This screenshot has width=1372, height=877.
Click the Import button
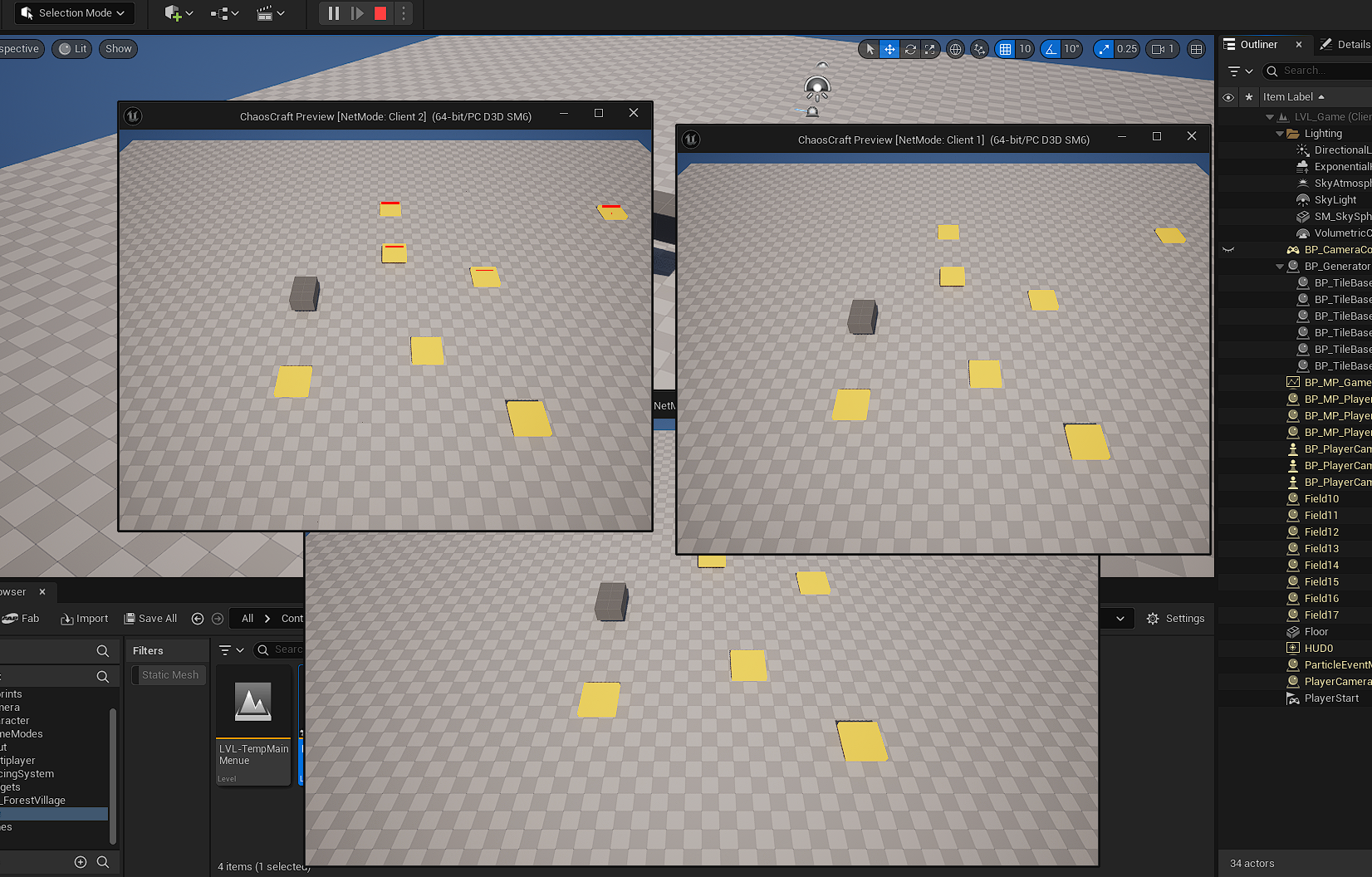point(85,619)
